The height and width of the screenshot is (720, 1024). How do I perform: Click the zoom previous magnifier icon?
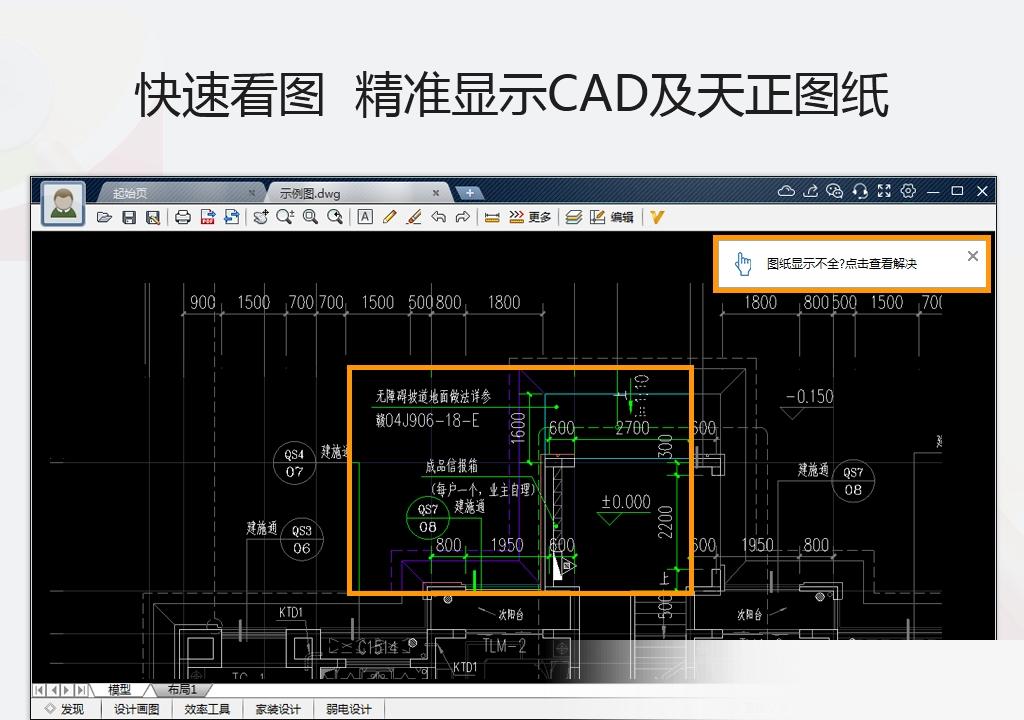pos(335,217)
